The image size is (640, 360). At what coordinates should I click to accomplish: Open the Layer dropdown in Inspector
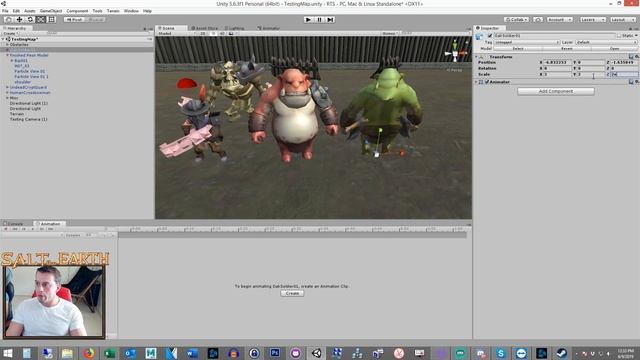[x=606, y=42]
